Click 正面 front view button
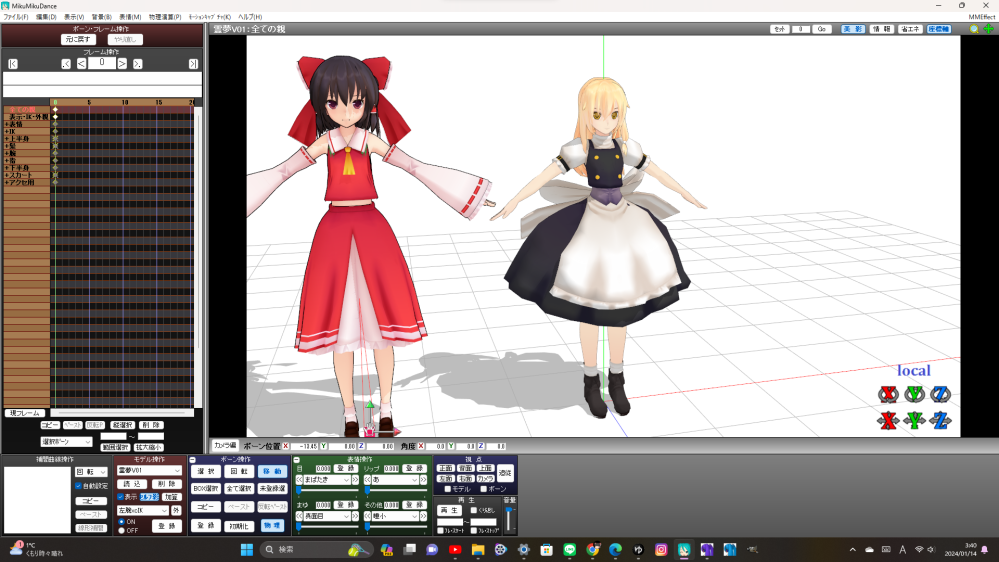Image resolution: width=999 pixels, height=562 pixels. [x=445, y=468]
